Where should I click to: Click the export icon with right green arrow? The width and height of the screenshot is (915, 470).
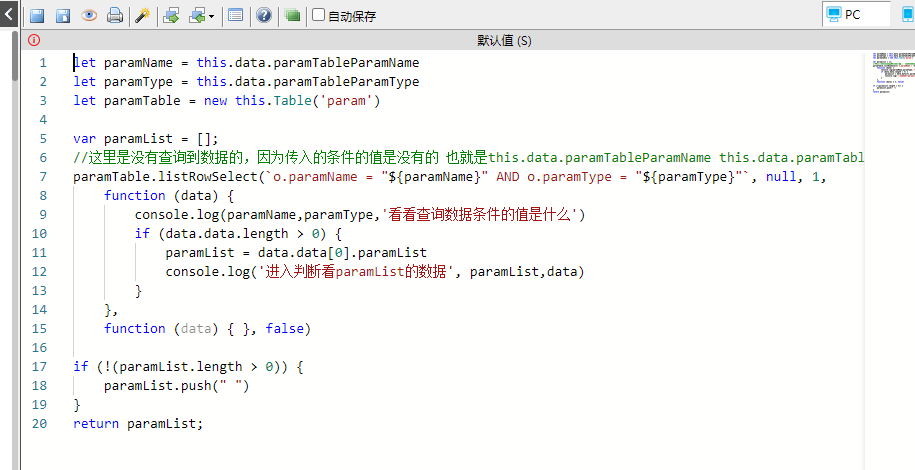point(171,16)
